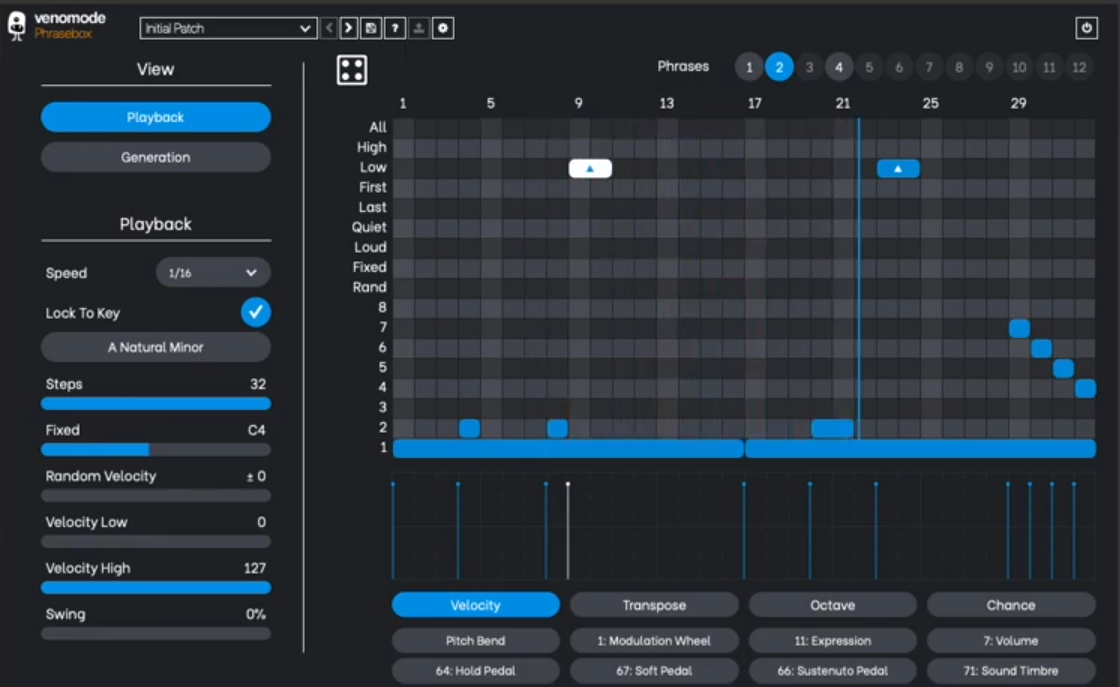Image resolution: width=1120 pixels, height=687 pixels.
Task: Select the Chance lane tab
Action: (1011, 605)
